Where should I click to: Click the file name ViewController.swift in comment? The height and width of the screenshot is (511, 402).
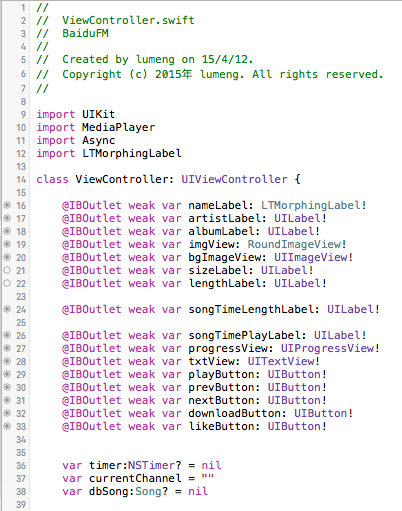128,20
